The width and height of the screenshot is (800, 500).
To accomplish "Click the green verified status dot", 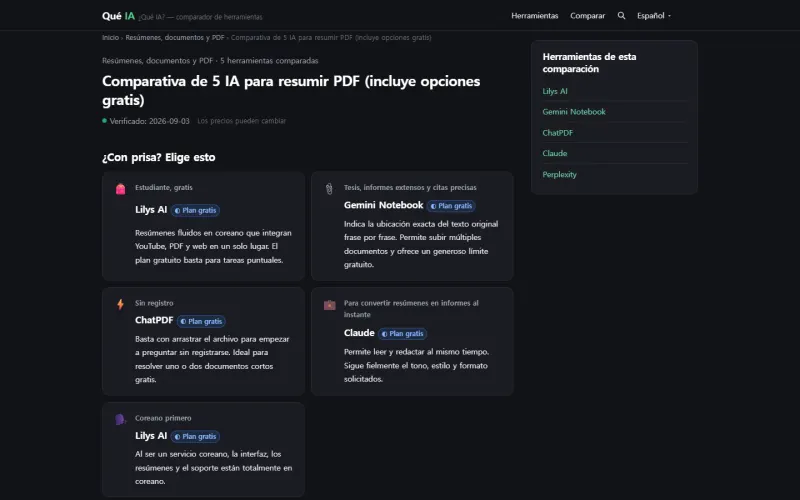I will point(105,121).
